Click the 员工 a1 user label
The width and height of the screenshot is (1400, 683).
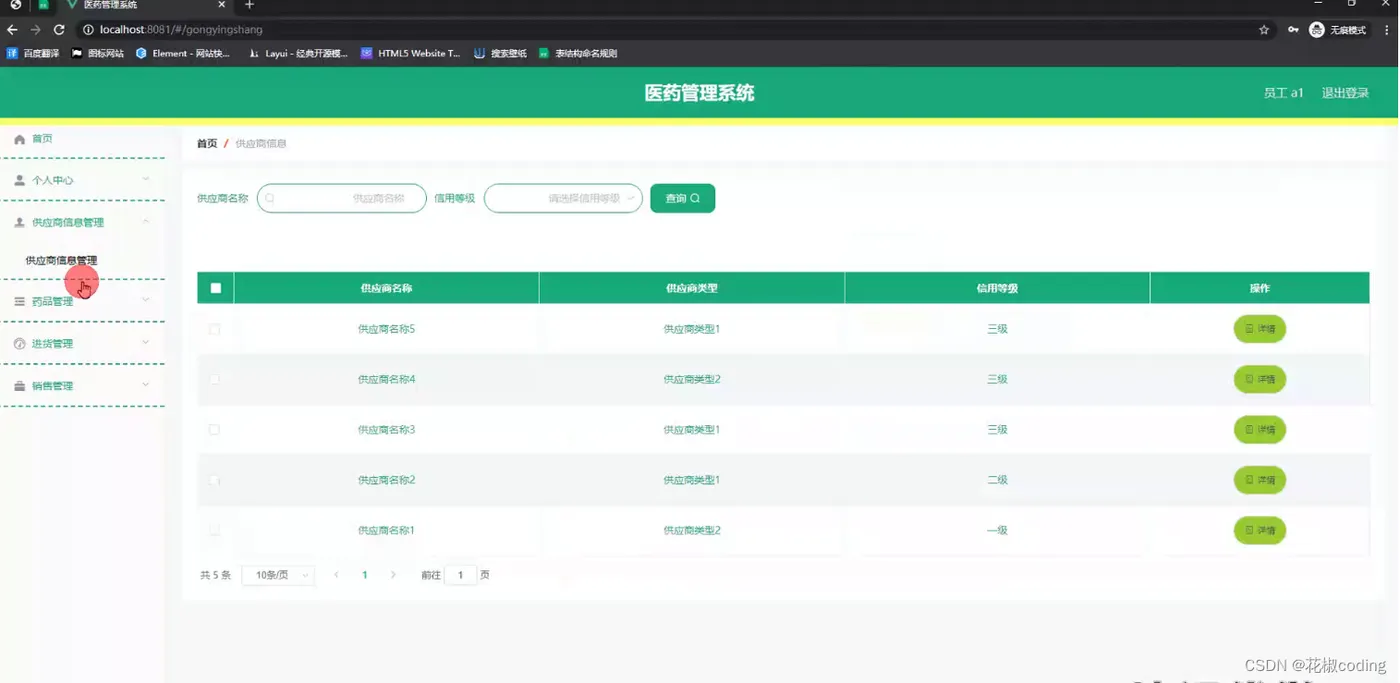coord(1283,93)
